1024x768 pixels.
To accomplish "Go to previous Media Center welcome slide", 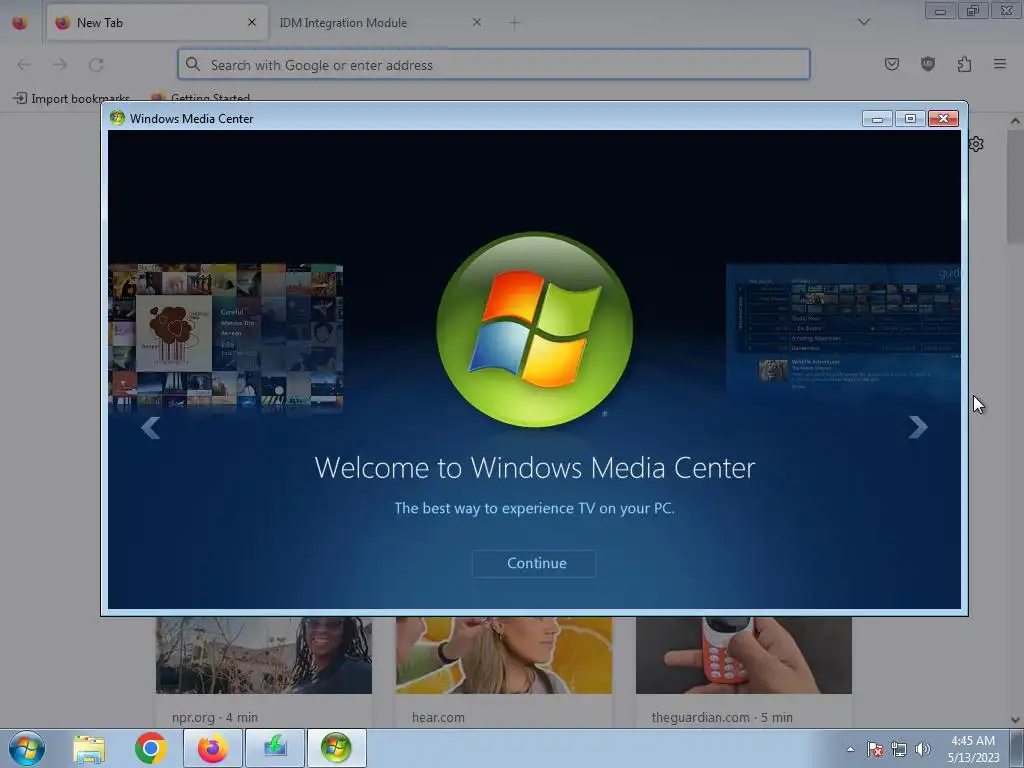I will coord(151,428).
